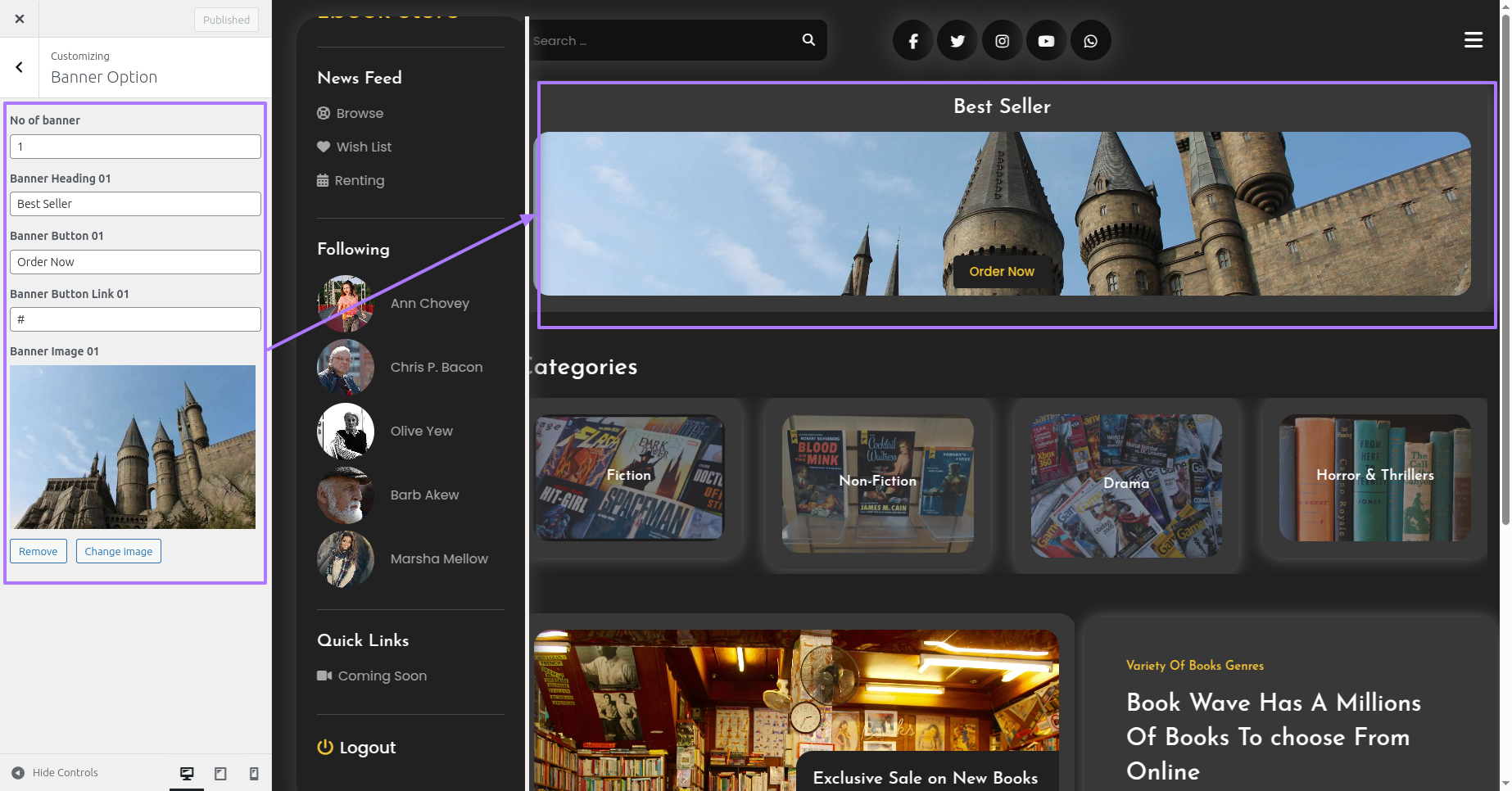The width and height of the screenshot is (1512, 791).
Task: Open Barb Akew profile name
Action: (424, 495)
